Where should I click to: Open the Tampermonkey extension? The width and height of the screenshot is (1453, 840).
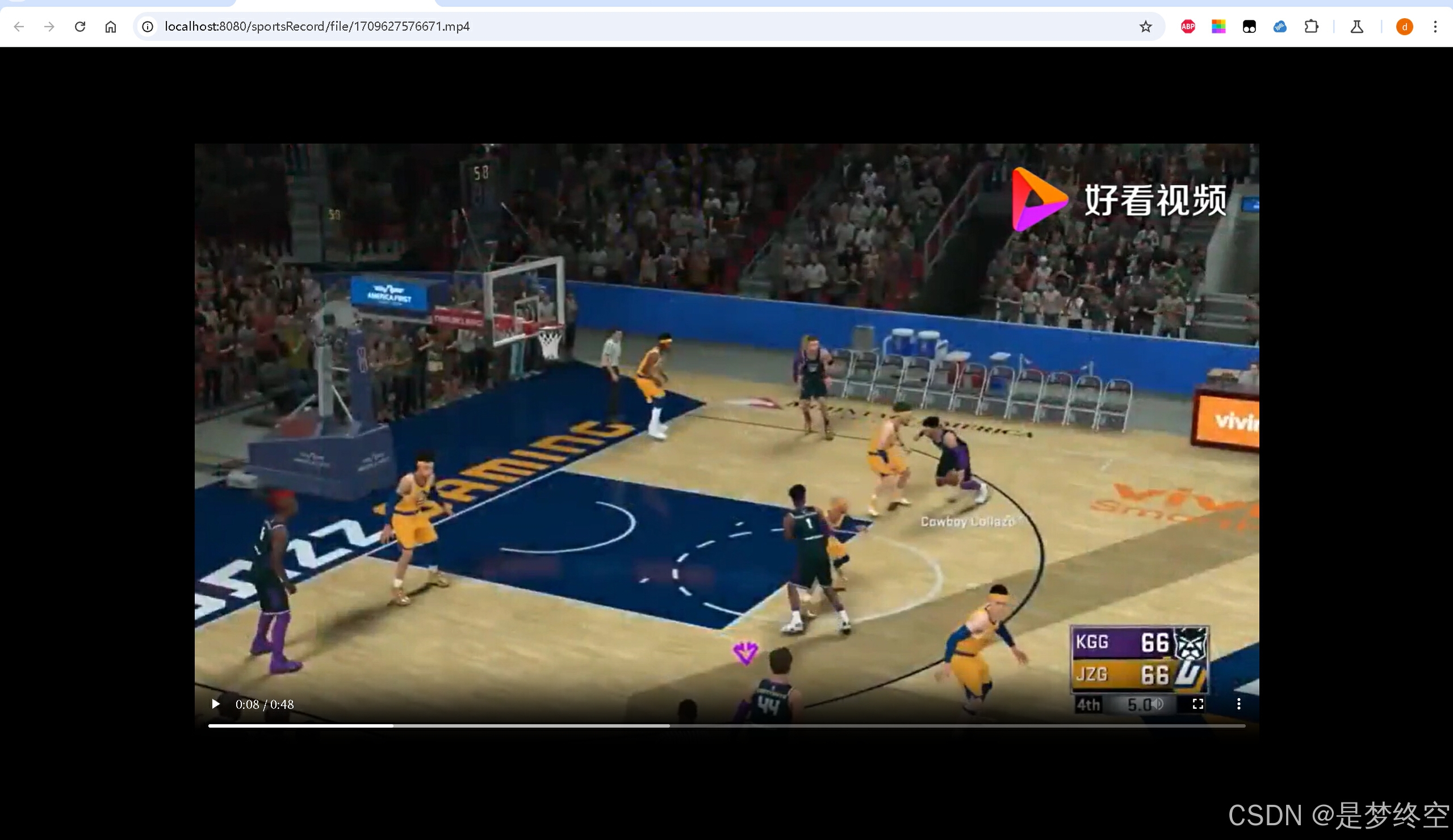click(1249, 27)
